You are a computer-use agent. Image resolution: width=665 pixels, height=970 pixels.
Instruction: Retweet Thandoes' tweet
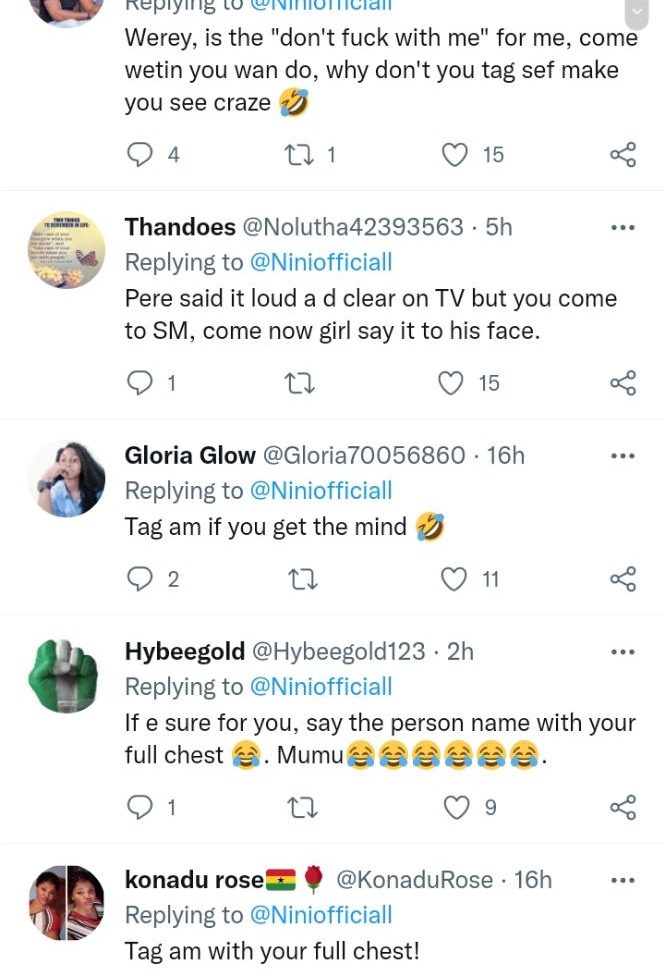[x=295, y=383]
